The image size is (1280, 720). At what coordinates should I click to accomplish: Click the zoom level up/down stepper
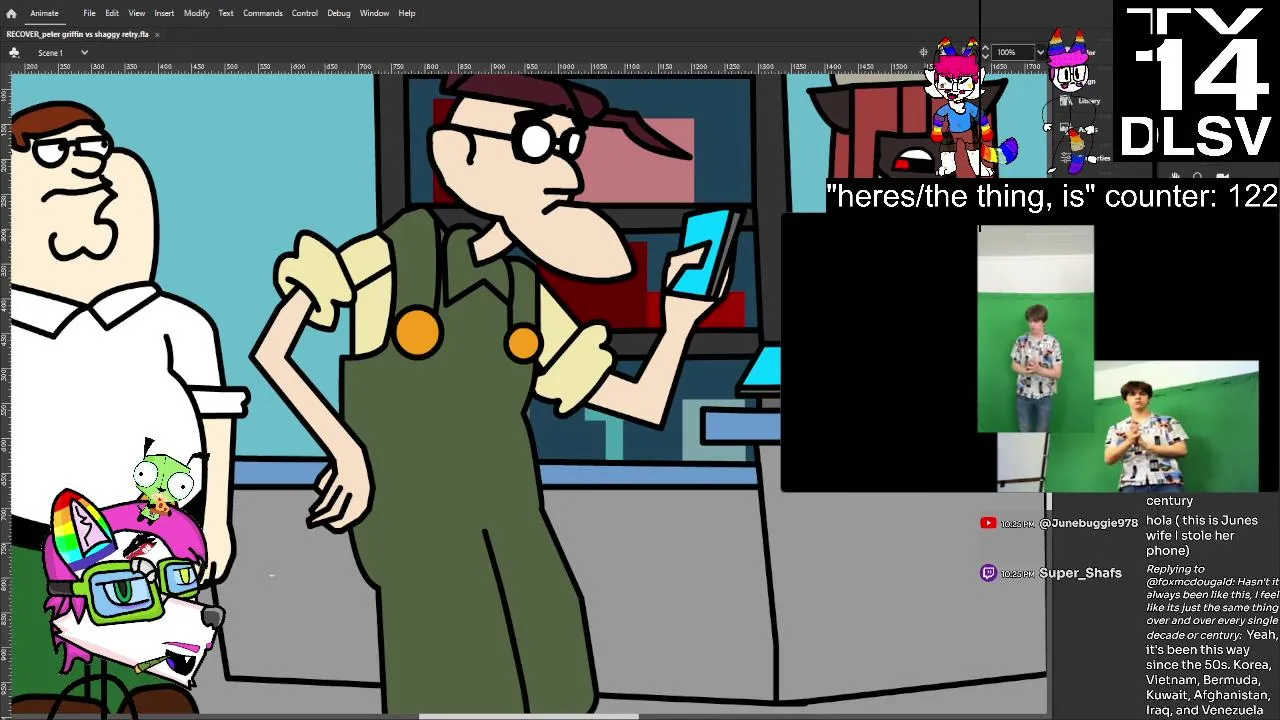tap(986, 52)
